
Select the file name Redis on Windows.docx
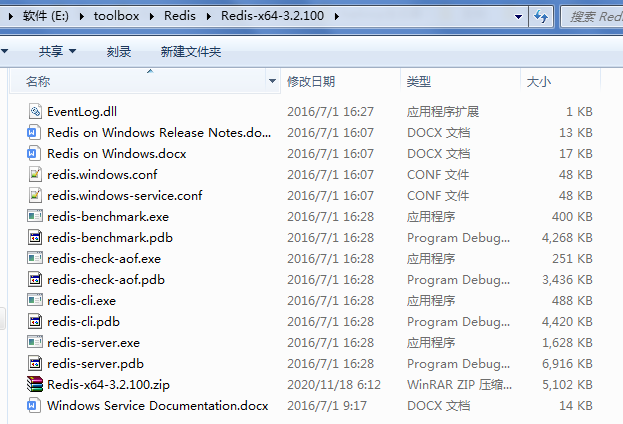tap(117, 153)
